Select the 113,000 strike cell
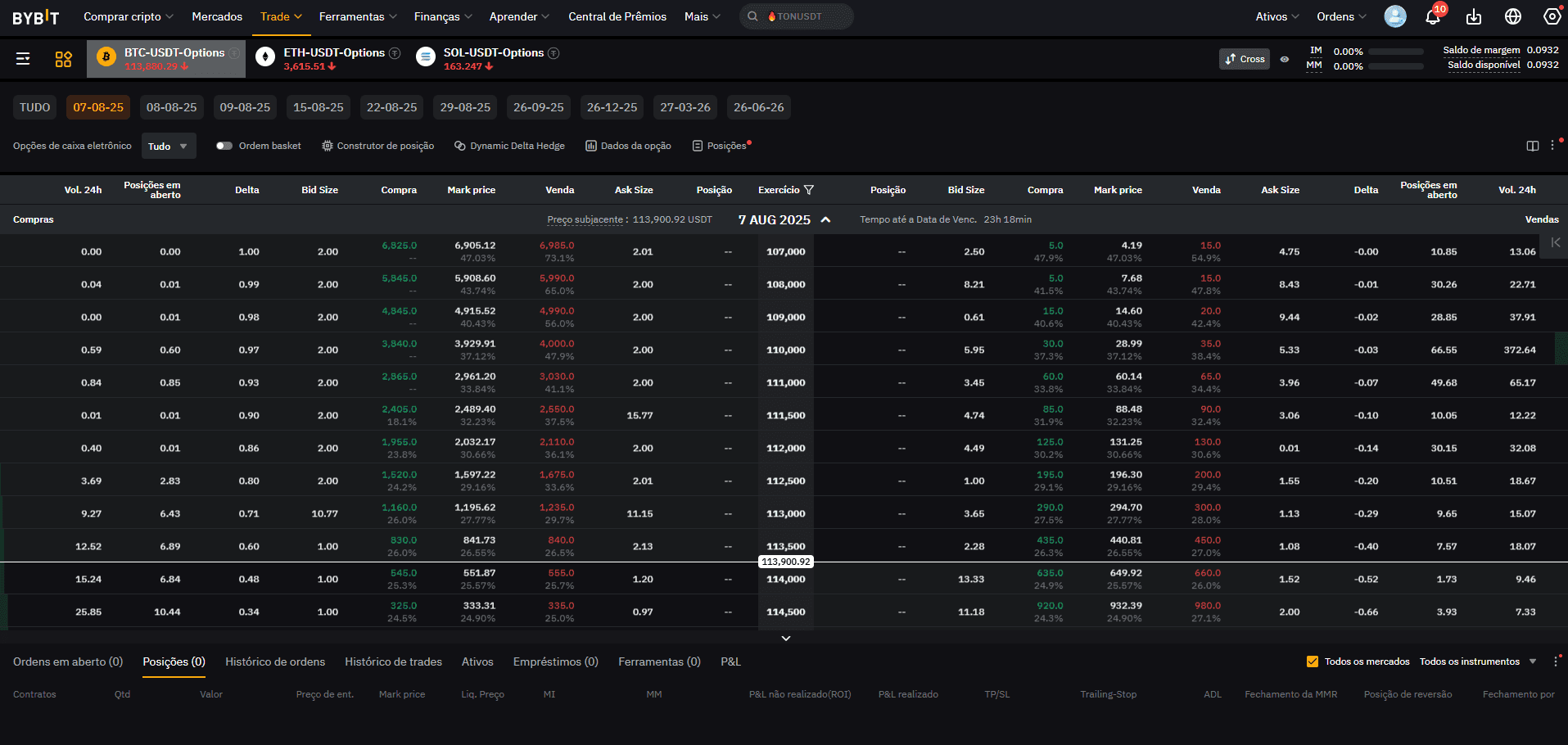 786,513
